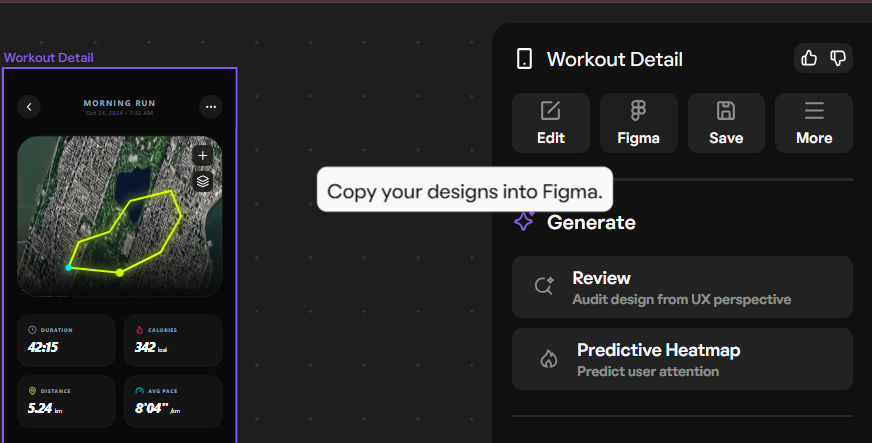Click the Generate sparkle icon
Viewport: 872px width, 443px height.
524,221
